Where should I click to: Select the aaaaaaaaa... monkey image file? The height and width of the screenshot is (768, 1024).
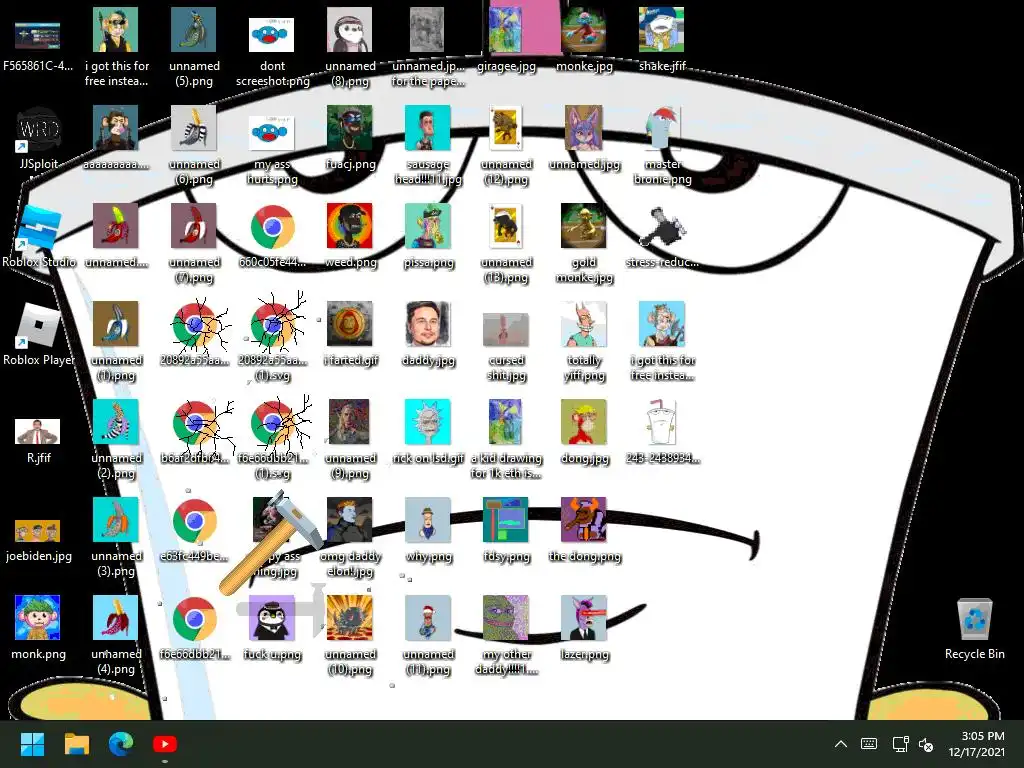click(116, 138)
